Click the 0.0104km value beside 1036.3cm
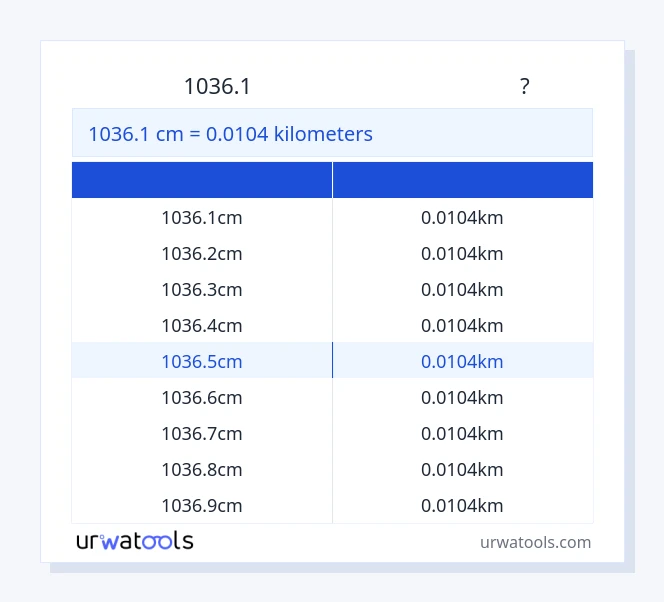 pyautogui.click(x=462, y=289)
